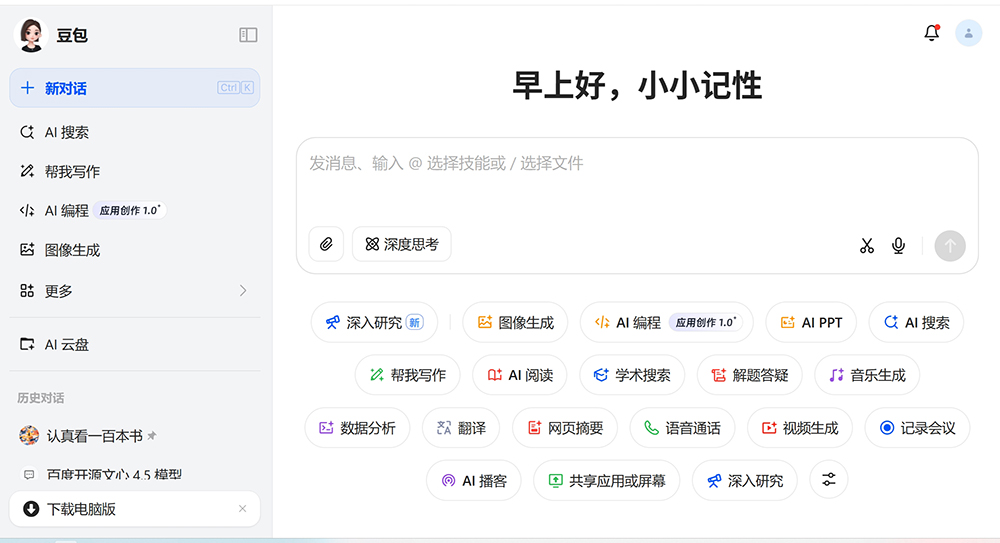This screenshot has width=1000, height=543.
Task: Open the 认真看一百本书 history conversation
Action: pos(135,436)
